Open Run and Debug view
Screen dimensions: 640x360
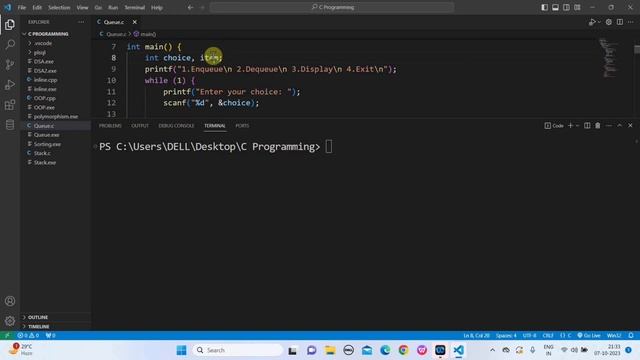click(x=10, y=84)
